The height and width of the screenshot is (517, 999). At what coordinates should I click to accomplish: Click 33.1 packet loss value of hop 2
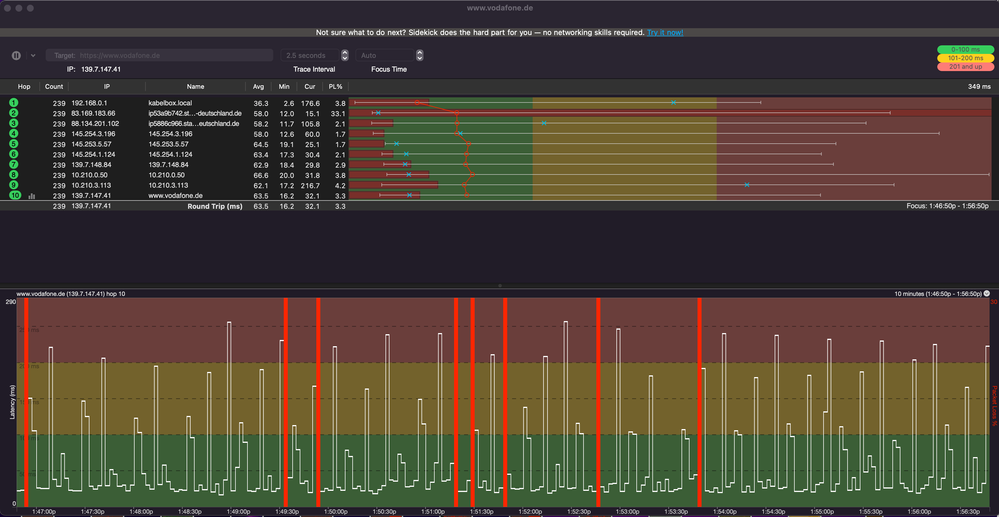pyautogui.click(x=338, y=113)
